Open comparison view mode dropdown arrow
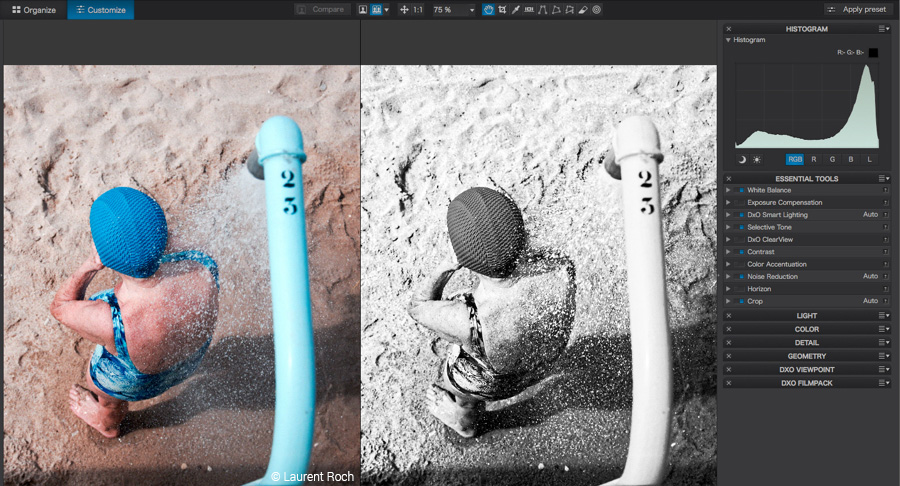 (386, 10)
